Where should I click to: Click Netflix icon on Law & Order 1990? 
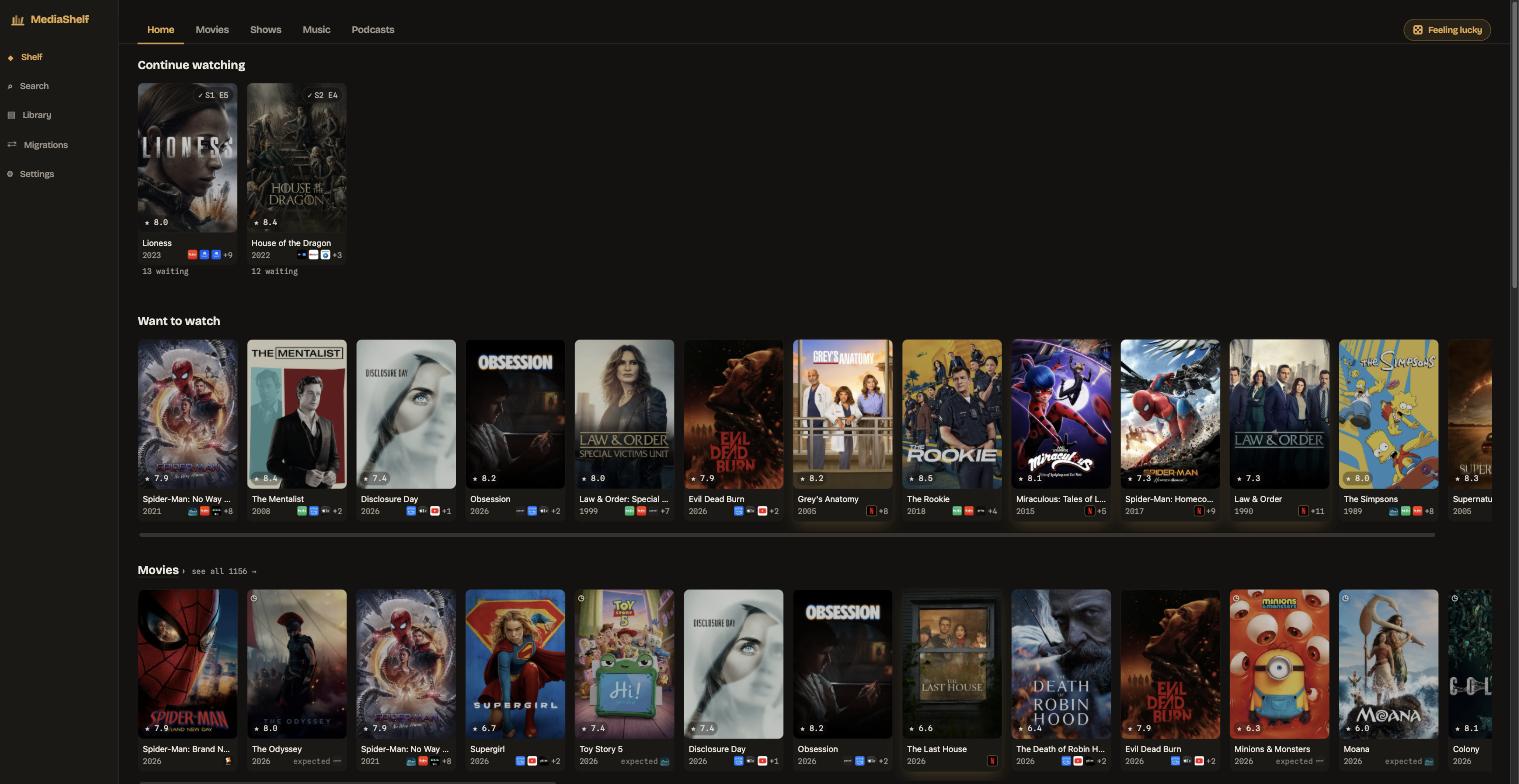click(x=1303, y=511)
